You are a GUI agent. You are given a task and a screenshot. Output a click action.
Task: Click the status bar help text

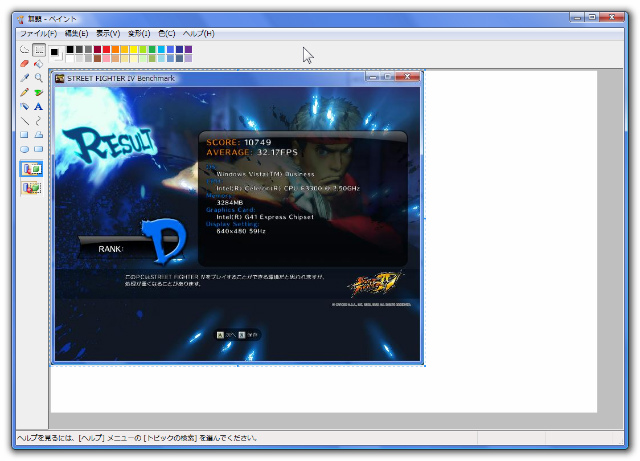point(137,438)
